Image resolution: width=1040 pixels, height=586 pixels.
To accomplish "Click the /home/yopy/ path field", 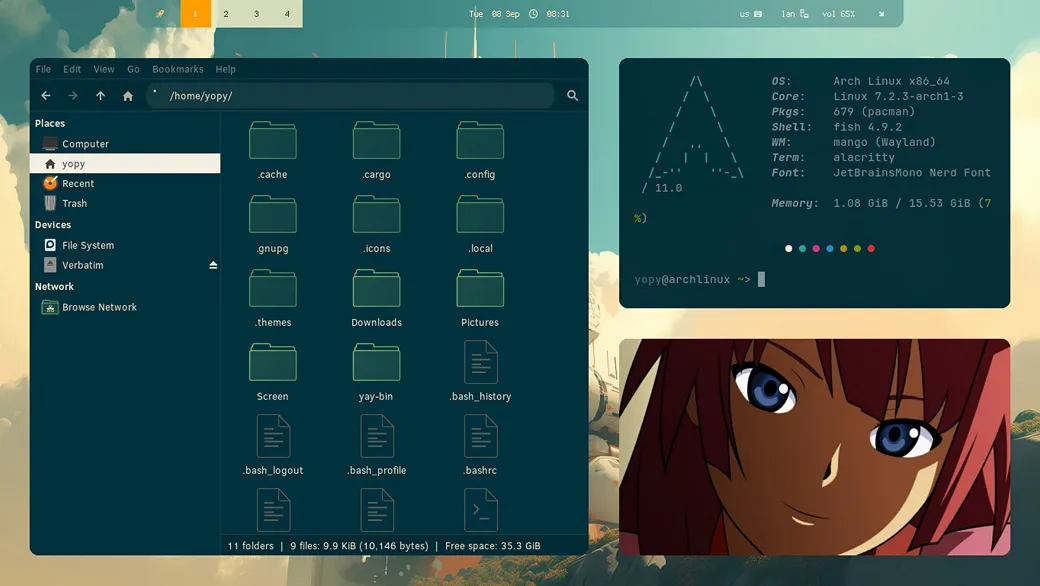I will coord(351,95).
